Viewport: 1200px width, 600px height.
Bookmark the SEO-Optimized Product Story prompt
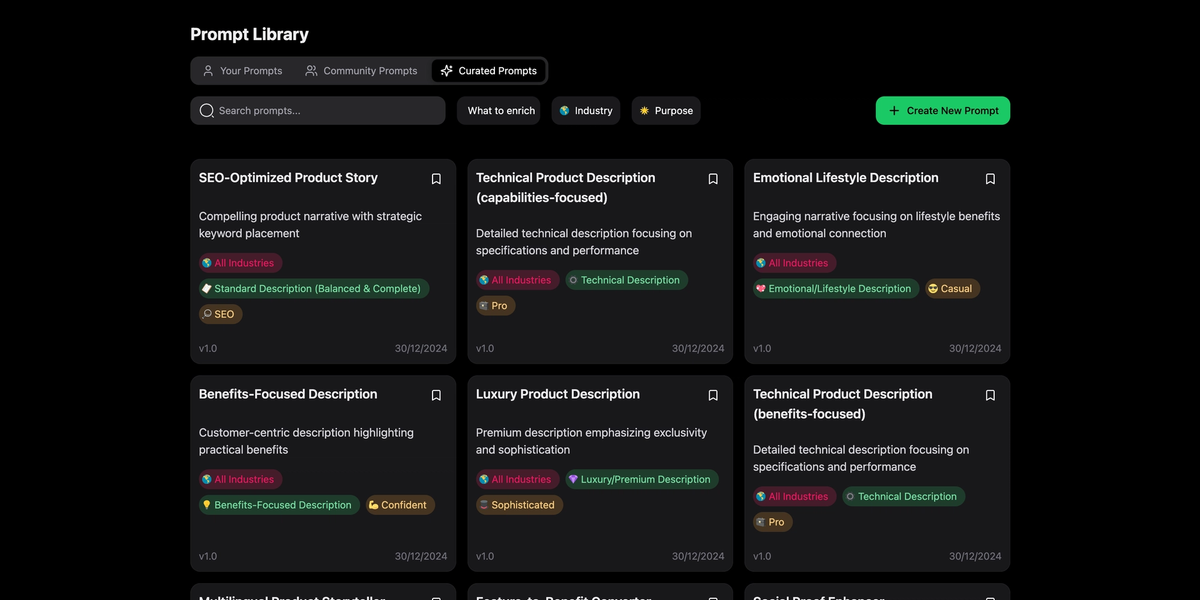click(x=436, y=178)
